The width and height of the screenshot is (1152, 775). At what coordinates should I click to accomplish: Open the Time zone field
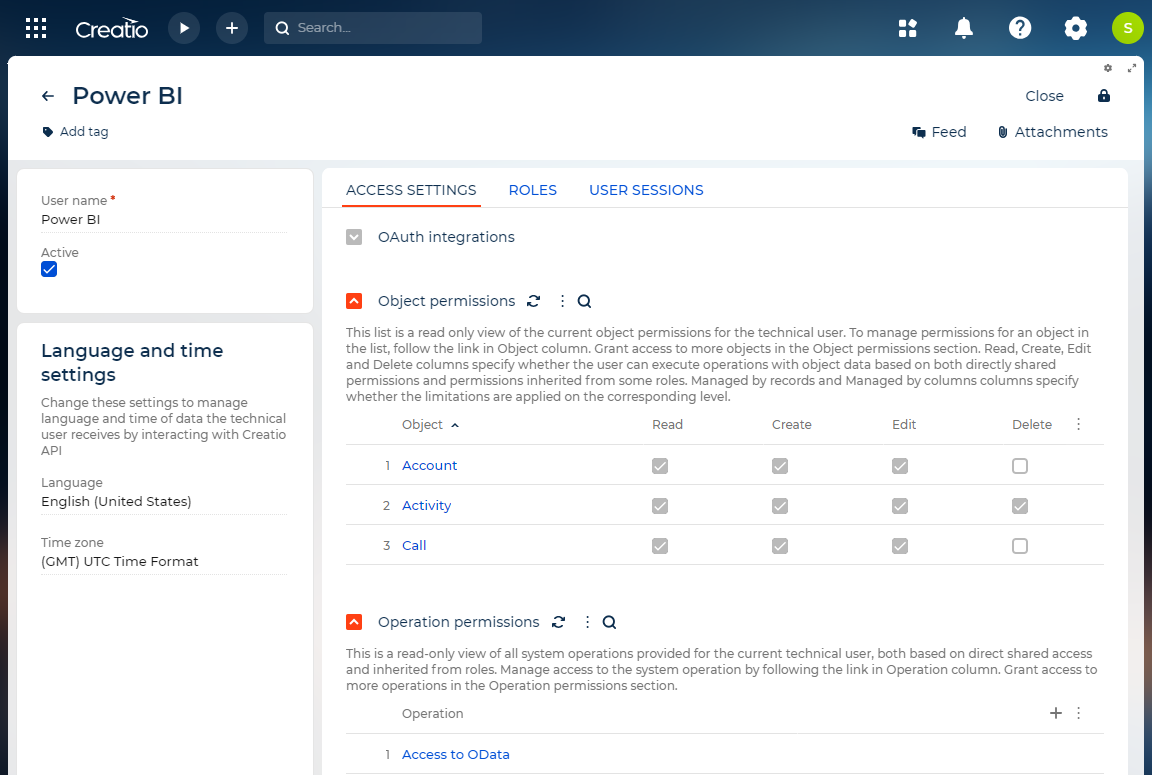(x=164, y=562)
